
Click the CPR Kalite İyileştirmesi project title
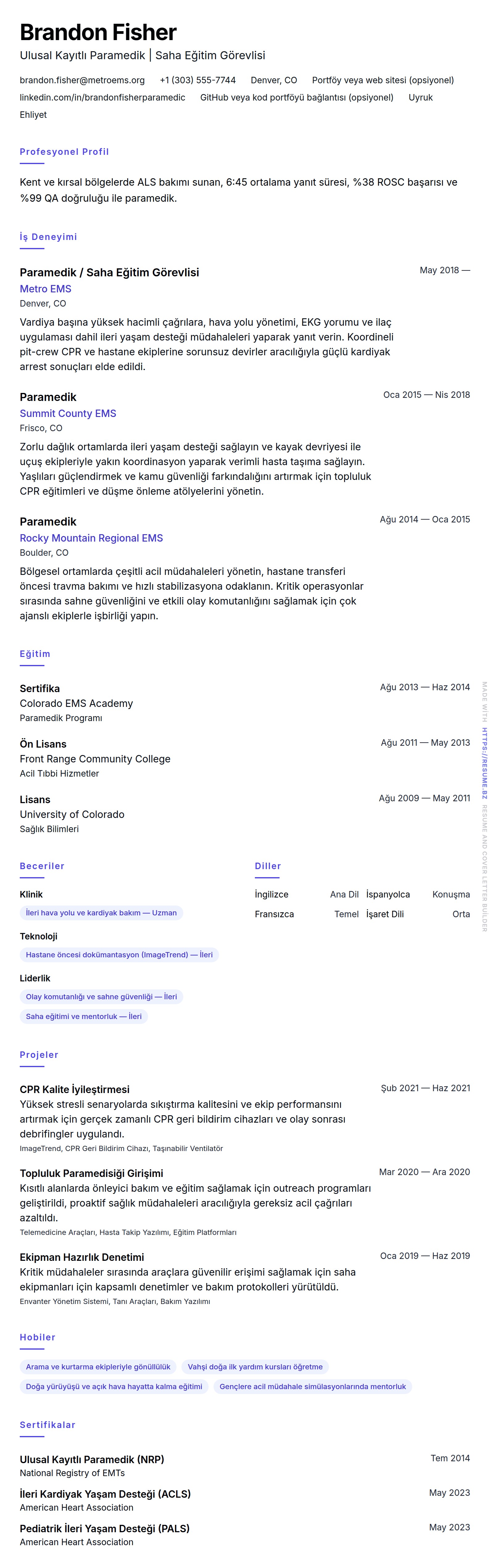click(x=74, y=1089)
